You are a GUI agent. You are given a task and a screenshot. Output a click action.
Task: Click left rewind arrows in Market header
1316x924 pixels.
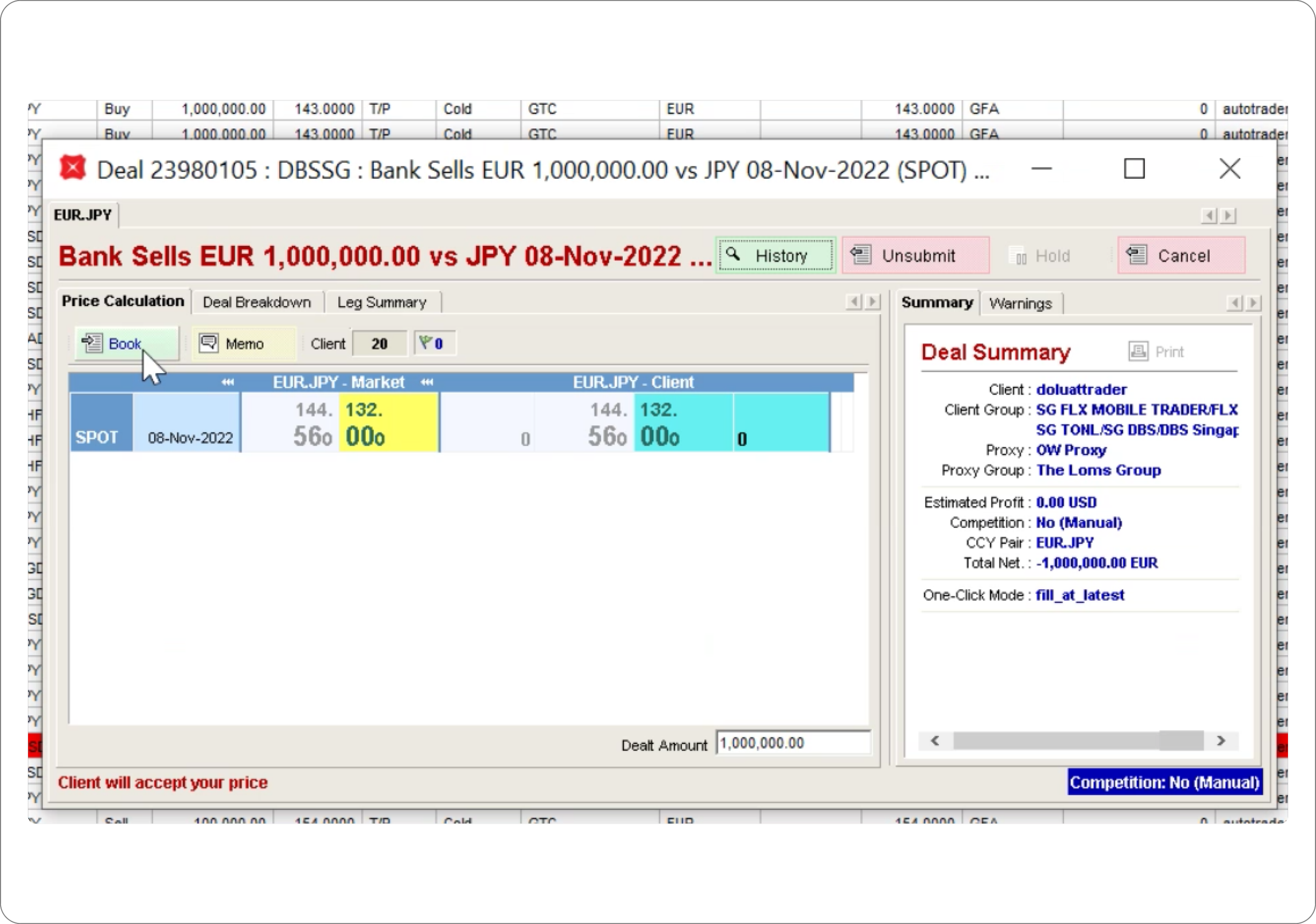tap(227, 382)
